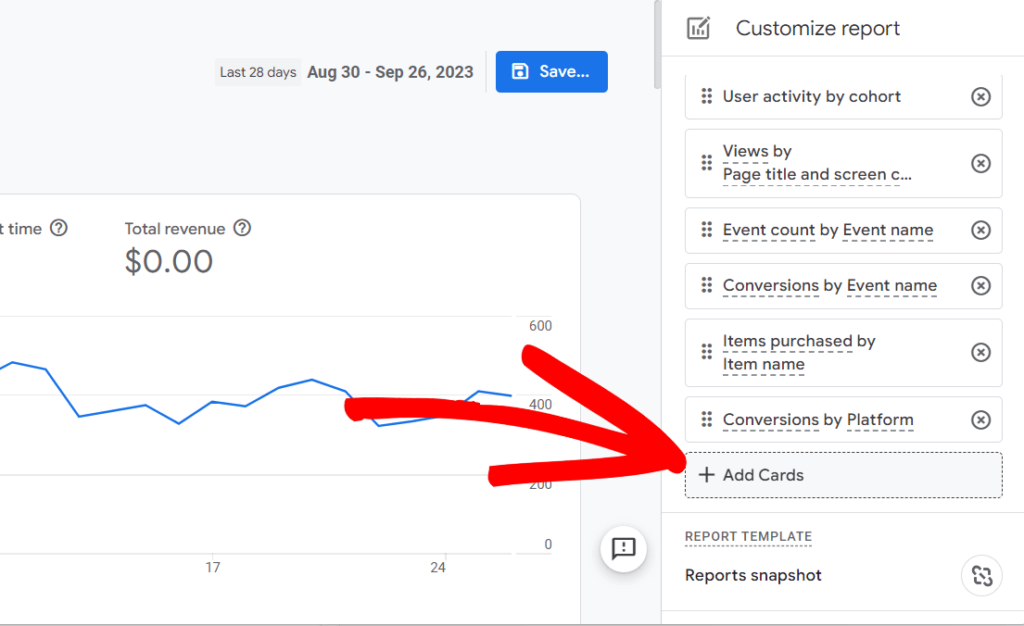
Task: Open the Aug 30 - Sep 26 date selector
Action: [390, 71]
